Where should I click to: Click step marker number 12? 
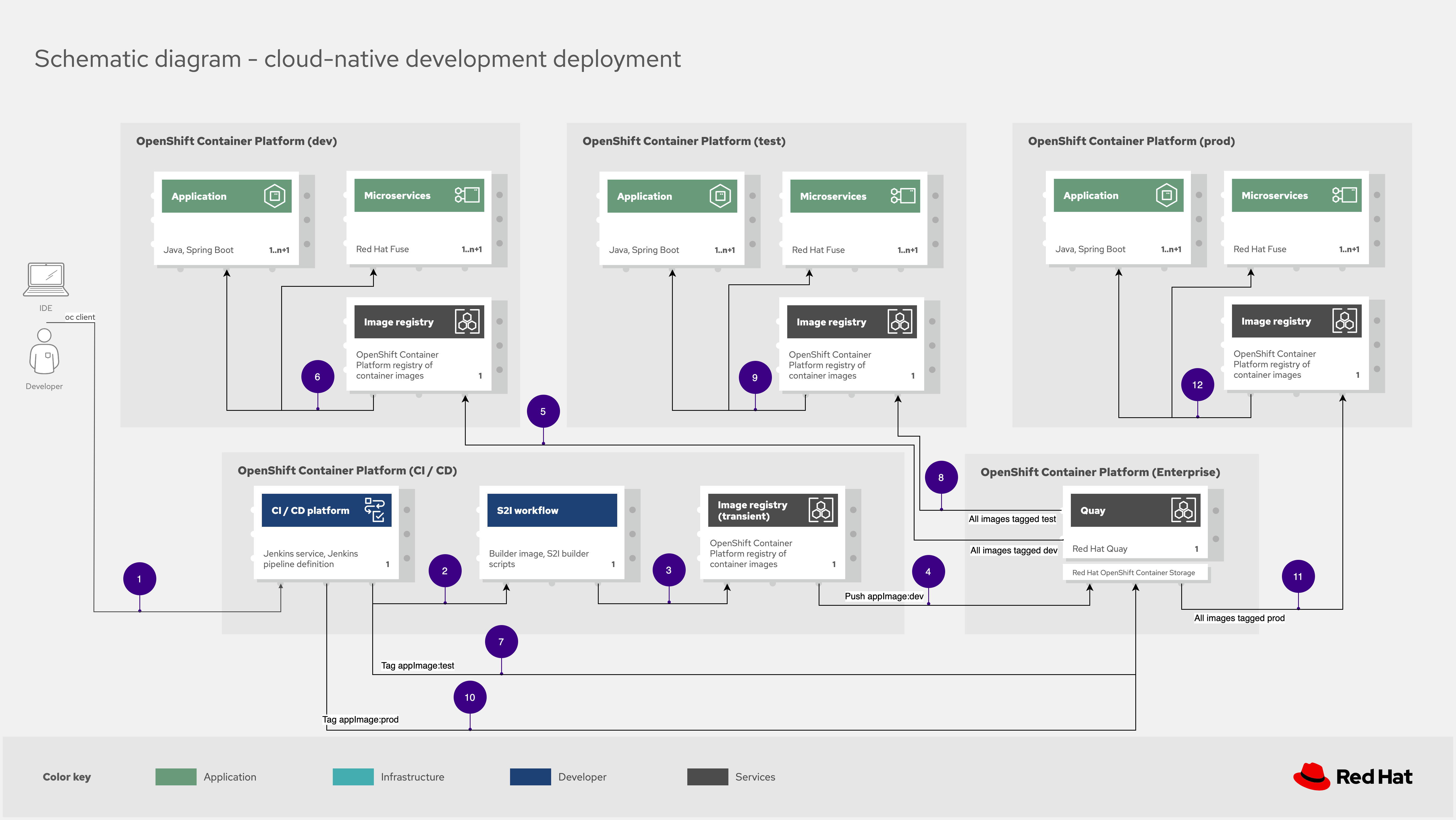(1197, 385)
